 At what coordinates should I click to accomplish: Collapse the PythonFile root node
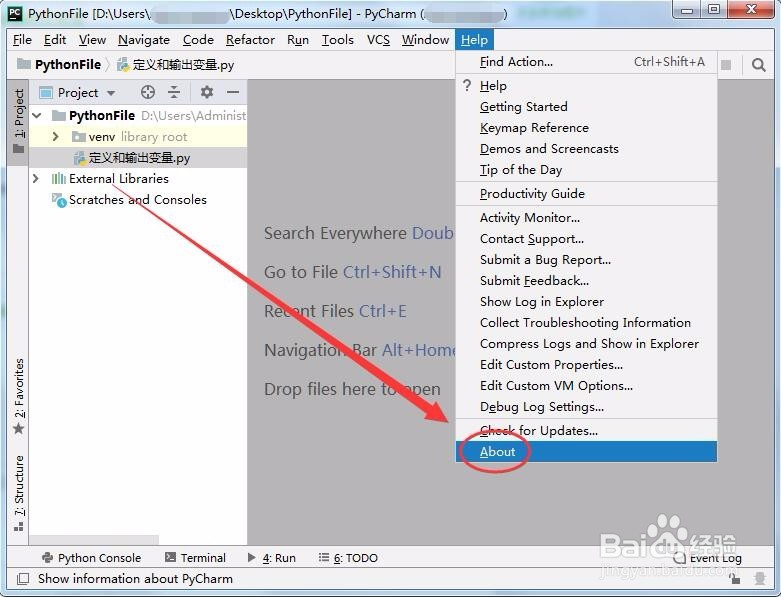(x=37, y=116)
